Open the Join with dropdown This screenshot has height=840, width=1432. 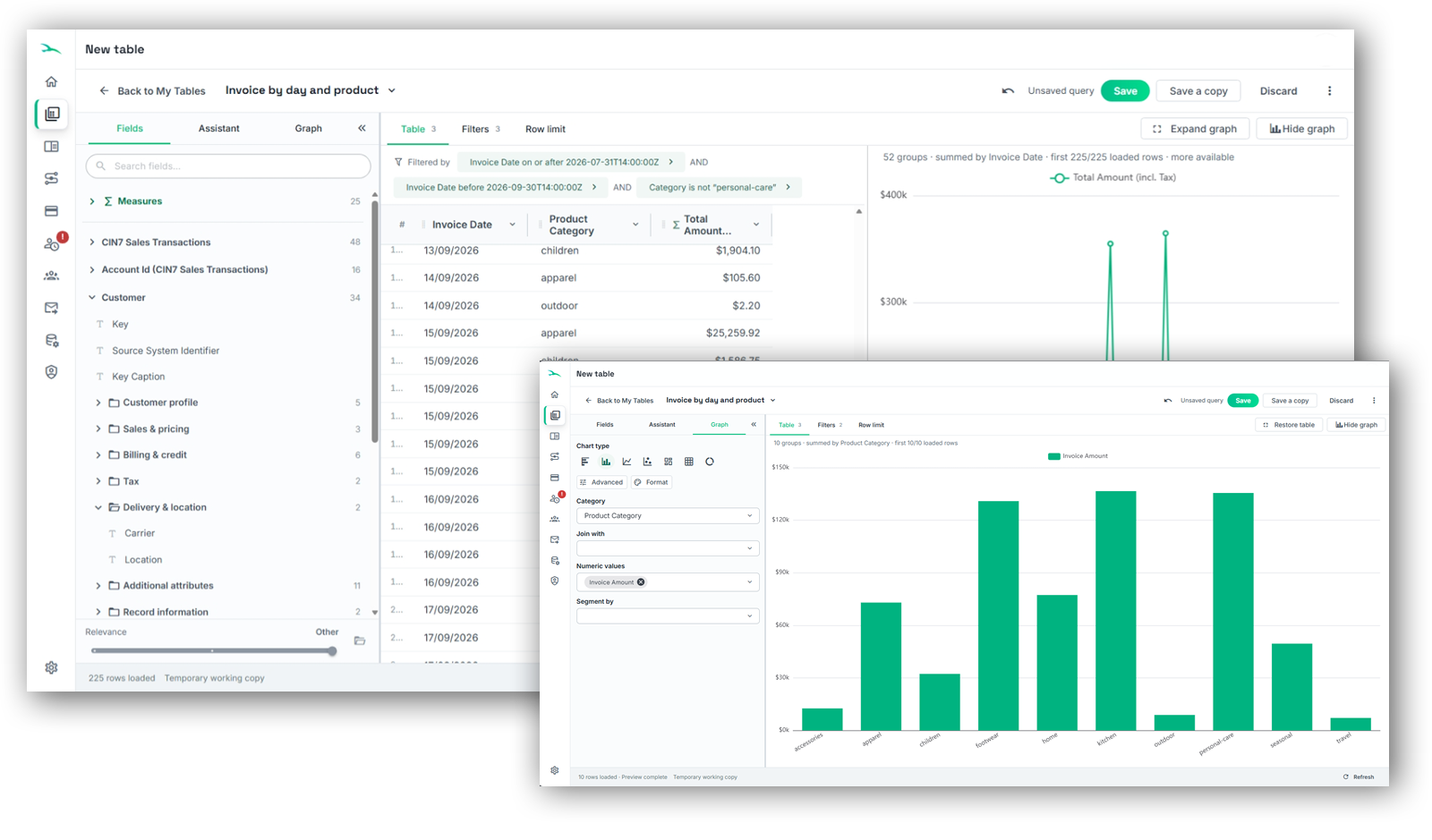(668, 548)
